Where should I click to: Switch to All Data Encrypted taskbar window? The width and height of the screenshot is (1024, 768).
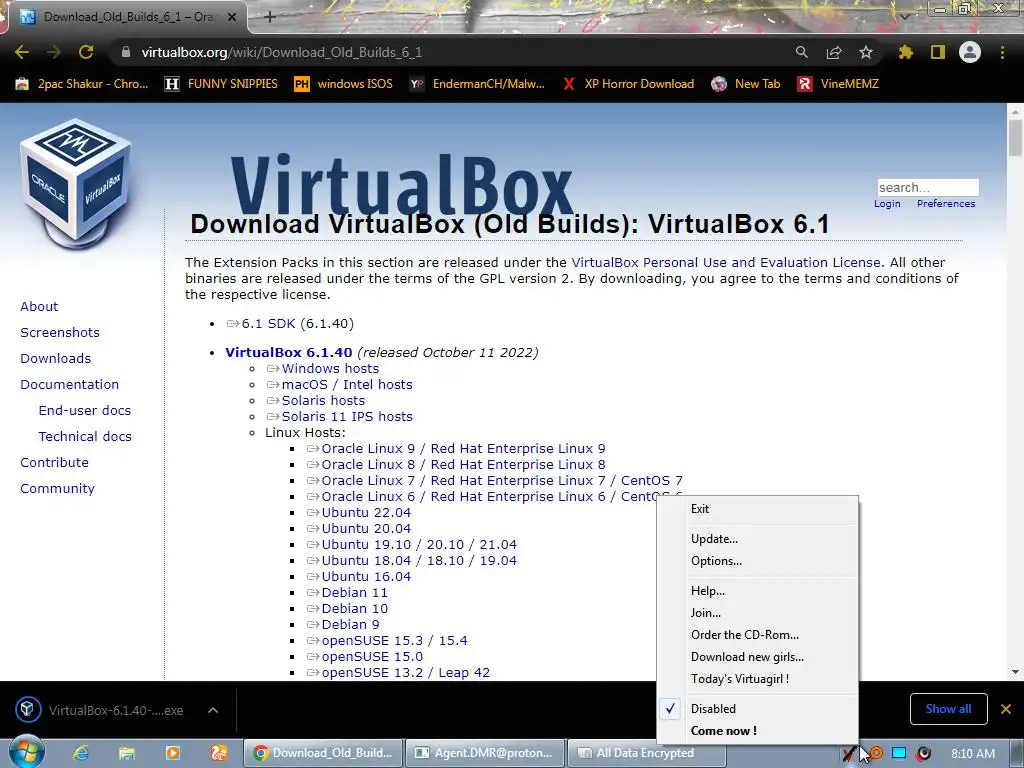[x=647, y=753]
